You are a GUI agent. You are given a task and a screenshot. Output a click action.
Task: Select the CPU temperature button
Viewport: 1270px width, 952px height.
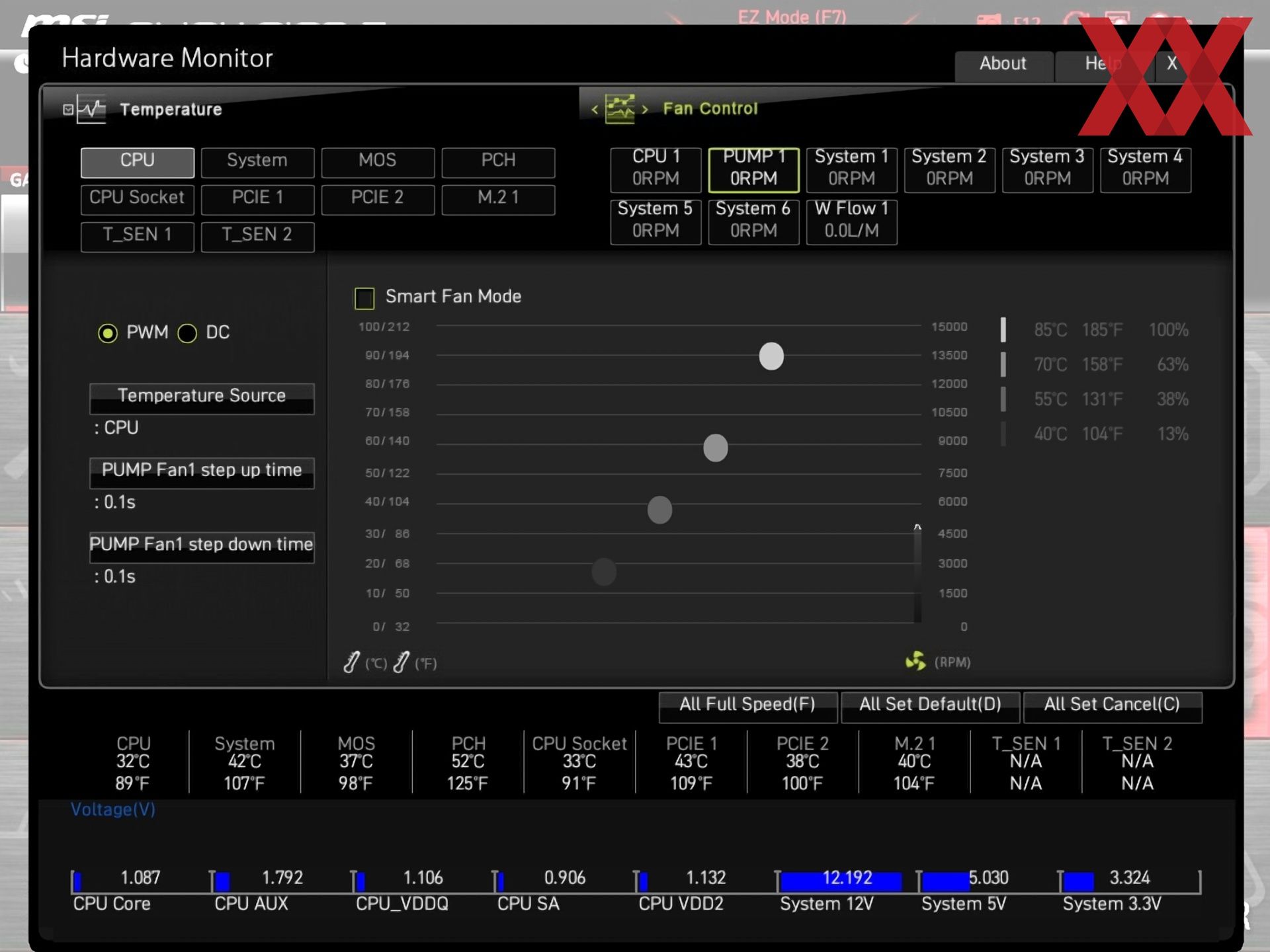click(x=138, y=163)
